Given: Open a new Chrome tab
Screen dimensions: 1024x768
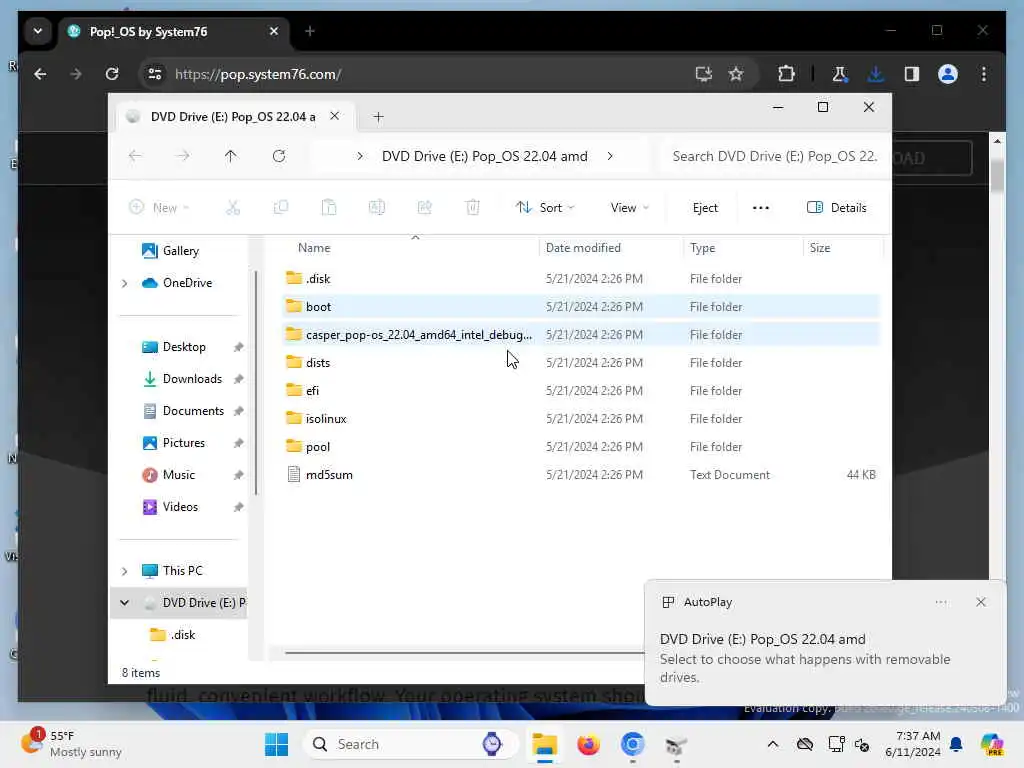Looking at the screenshot, I should point(310,31).
